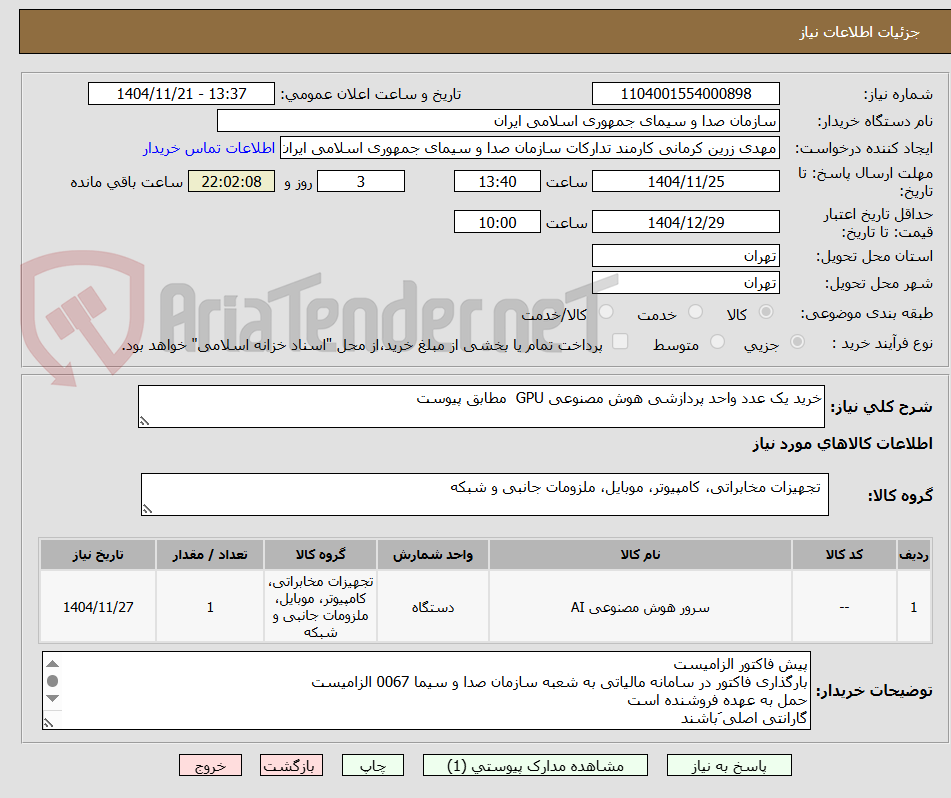Click the توضیحات خریدار text area

pyautogui.click(x=426, y=690)
